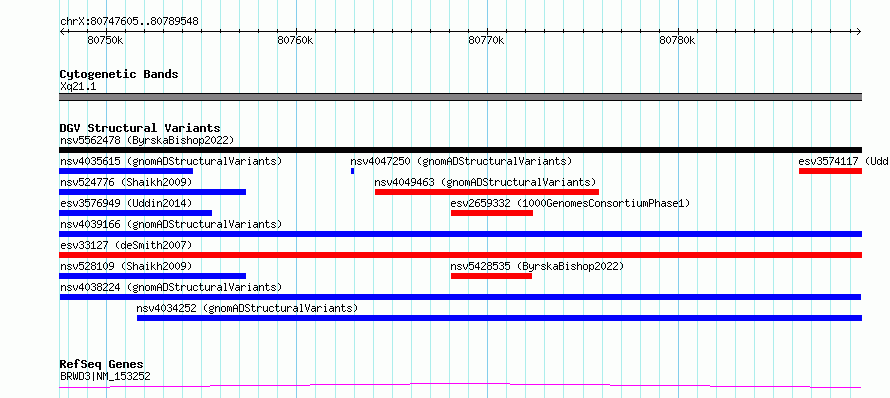Click the ruler's right arrowhead
The image size is (890, 398).
pyautogui.click(x=859, y=32)
